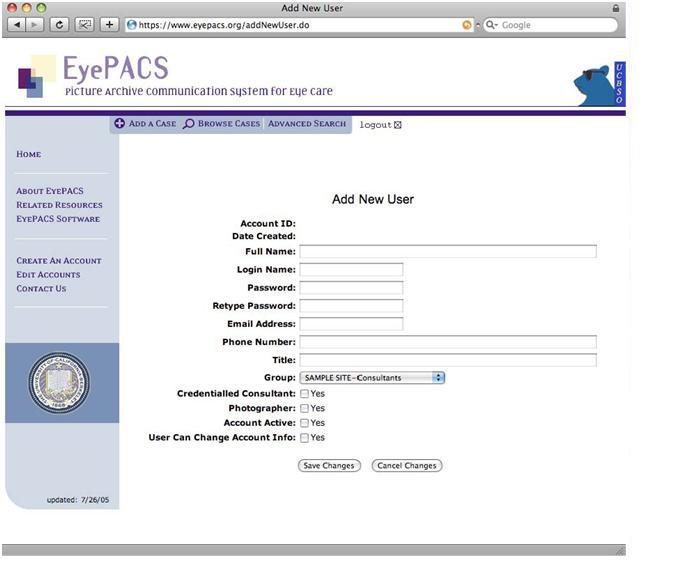Click the green zoom window button

pyautogui.click(x=41, y=8)
